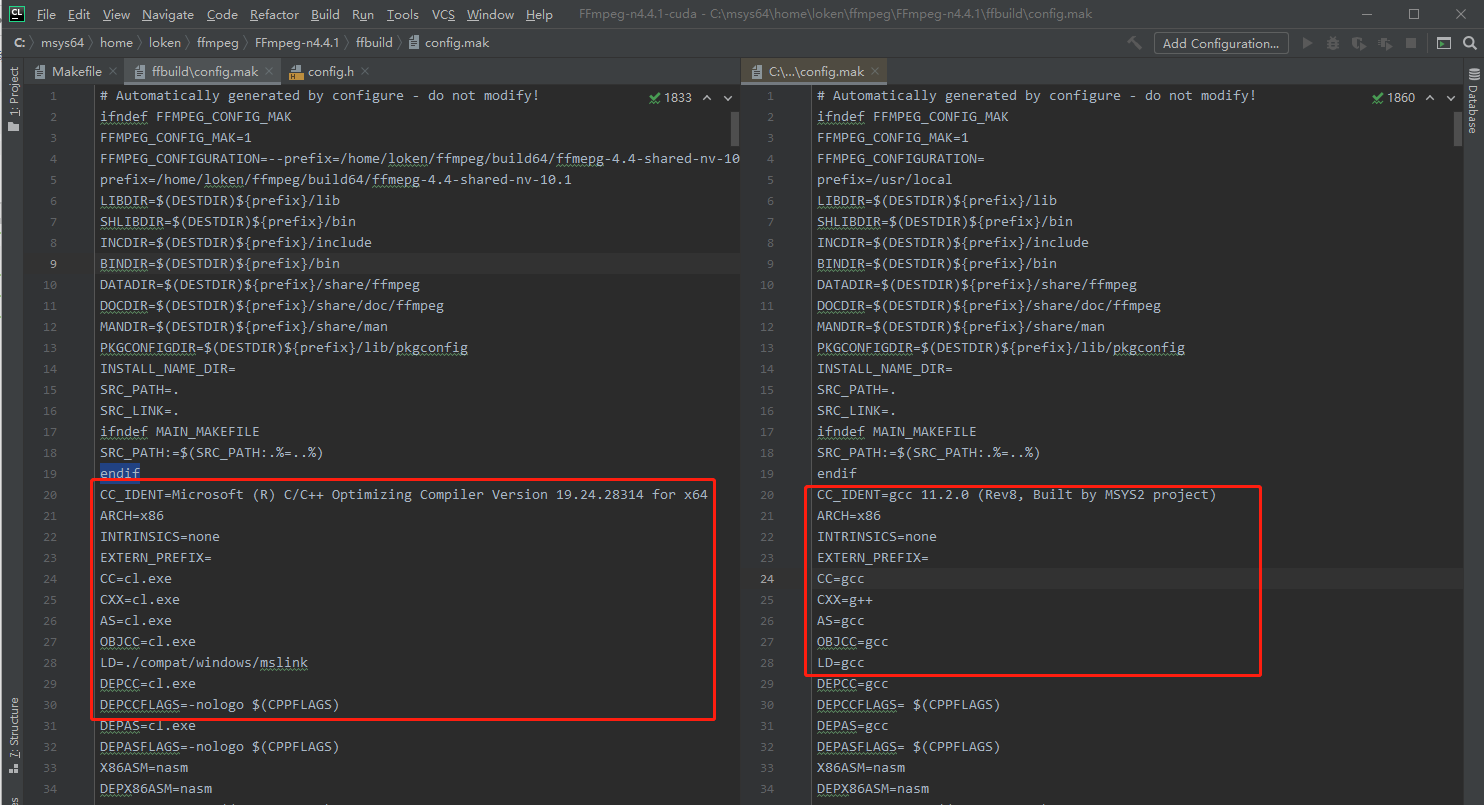Screen dimensions: 1484x805
Task: Open the Code menu
Action: [x=222, y=14]
